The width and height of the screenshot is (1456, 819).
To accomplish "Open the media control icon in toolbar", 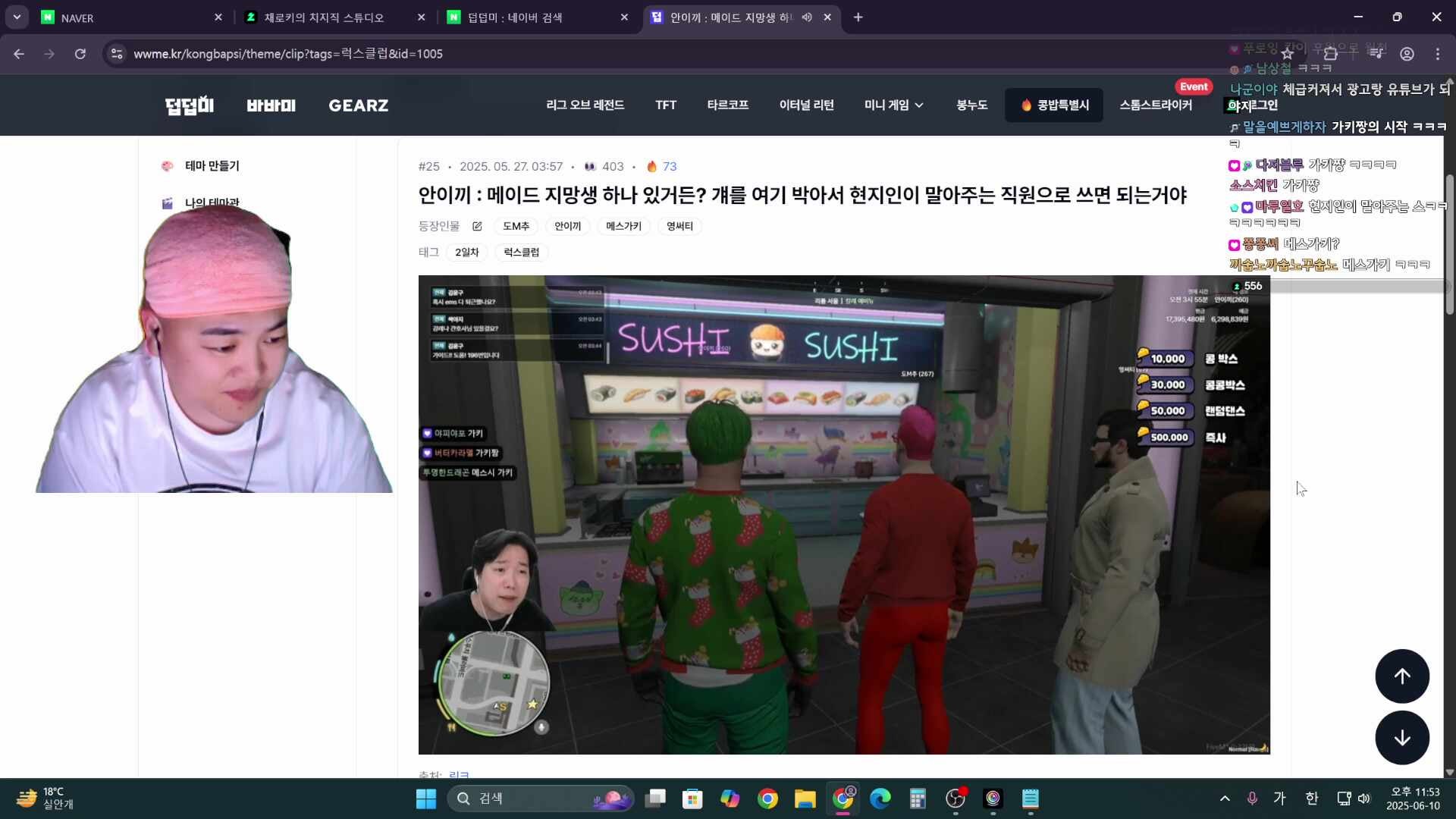I will tap(1376, 54).
